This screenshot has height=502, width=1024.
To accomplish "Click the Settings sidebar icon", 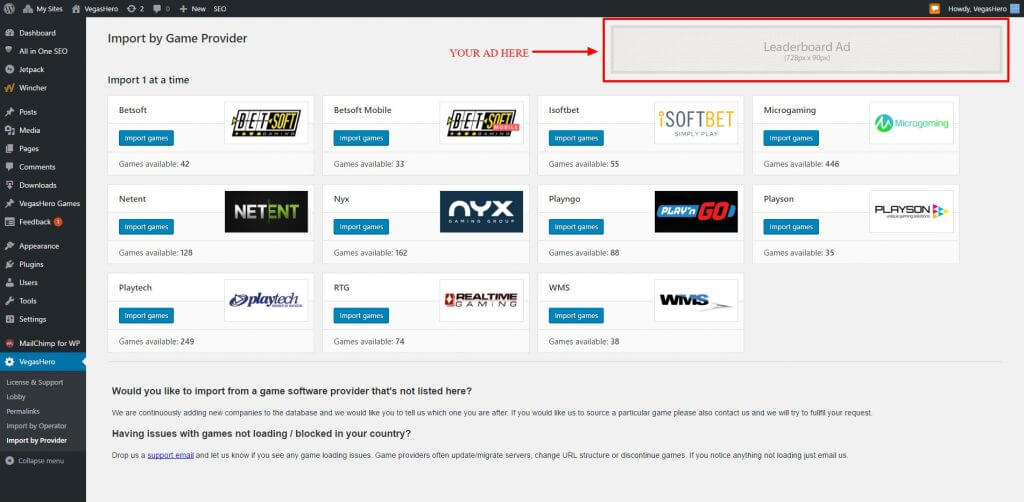I will 9,319.
